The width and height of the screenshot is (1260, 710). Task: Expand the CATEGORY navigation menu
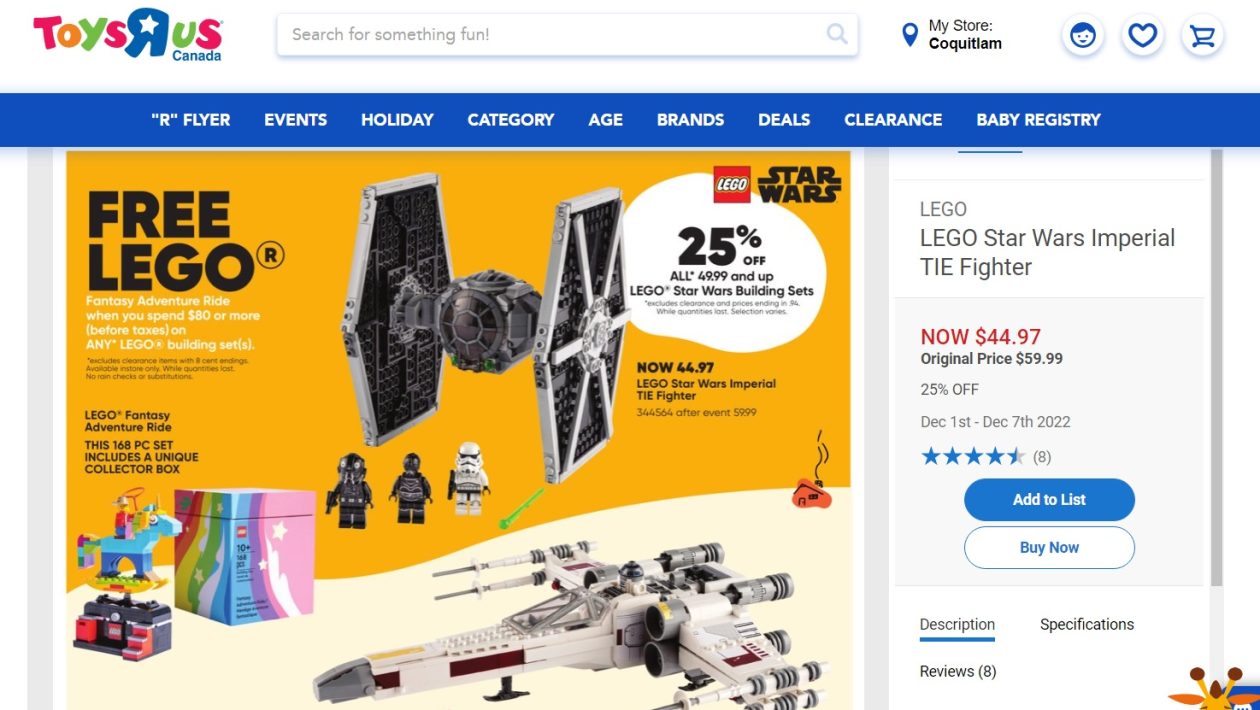click(x=510, y=119)
